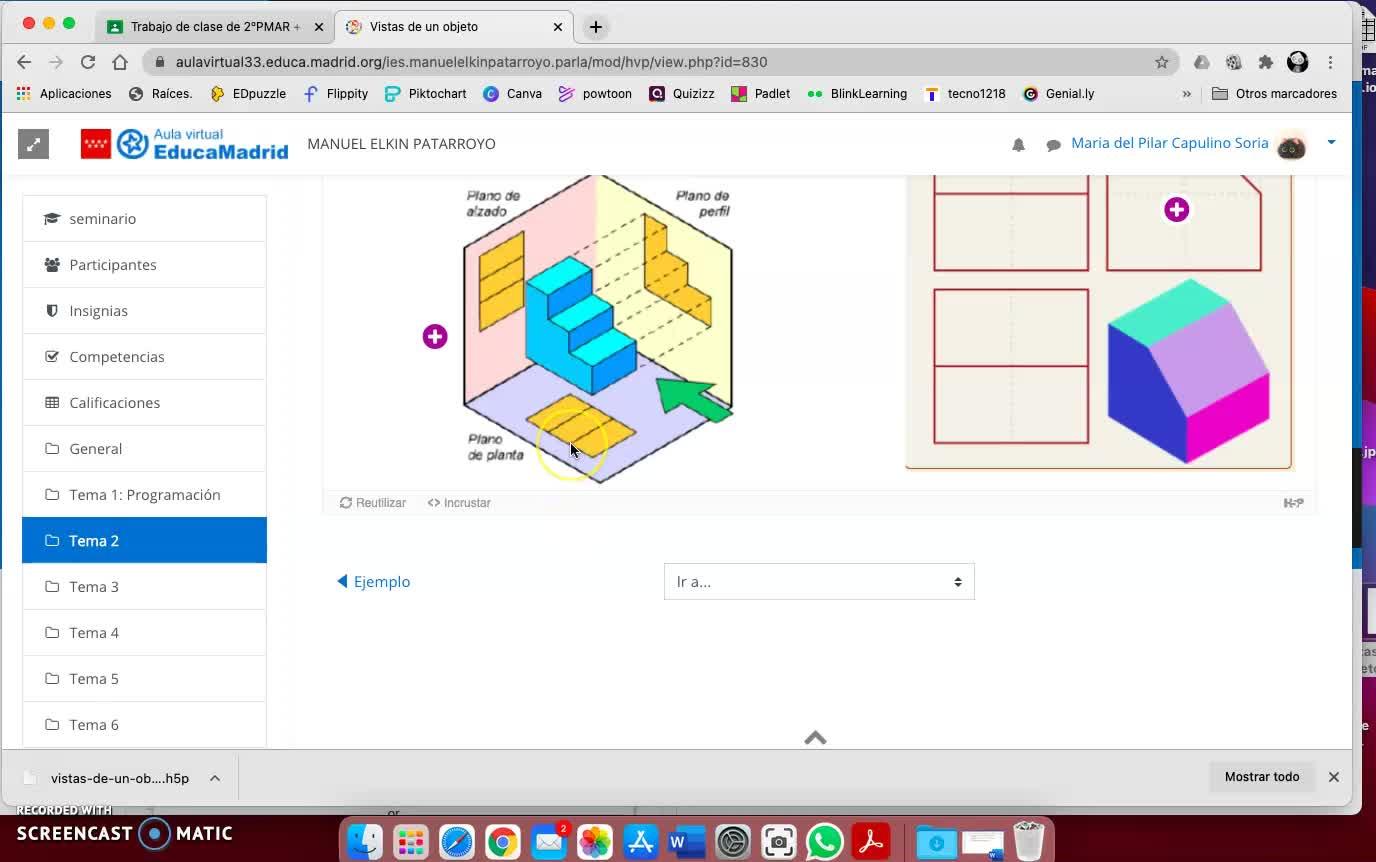This screenshot has height=862, width=1376.
Task: Go to the browser home page
Action: click(120, 62)
